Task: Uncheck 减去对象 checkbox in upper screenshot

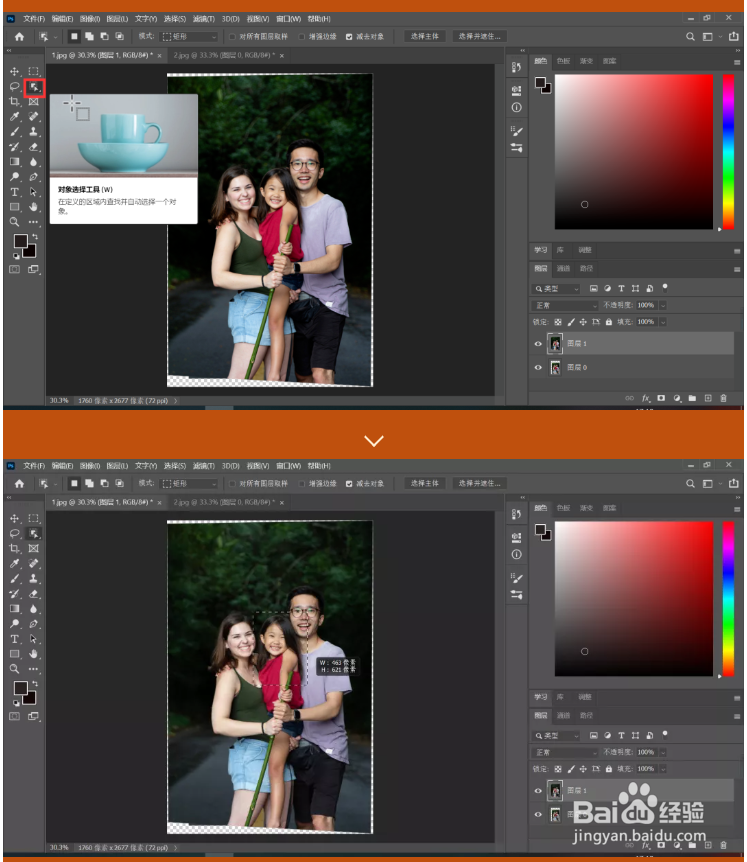Action: pyautogui.click(x=349, y=37)
